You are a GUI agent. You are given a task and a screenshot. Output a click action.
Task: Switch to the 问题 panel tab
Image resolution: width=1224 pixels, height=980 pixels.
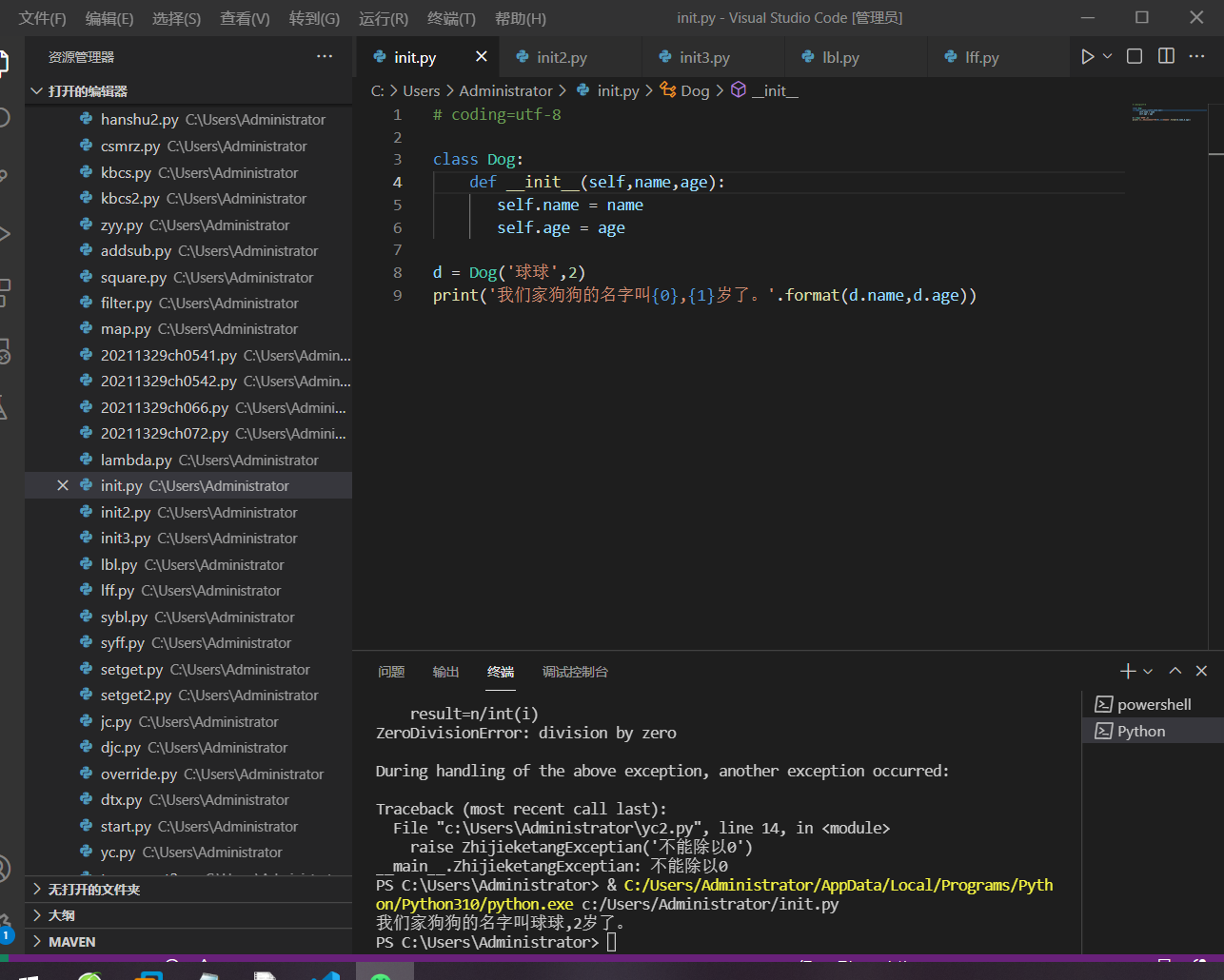click(391, 672)
